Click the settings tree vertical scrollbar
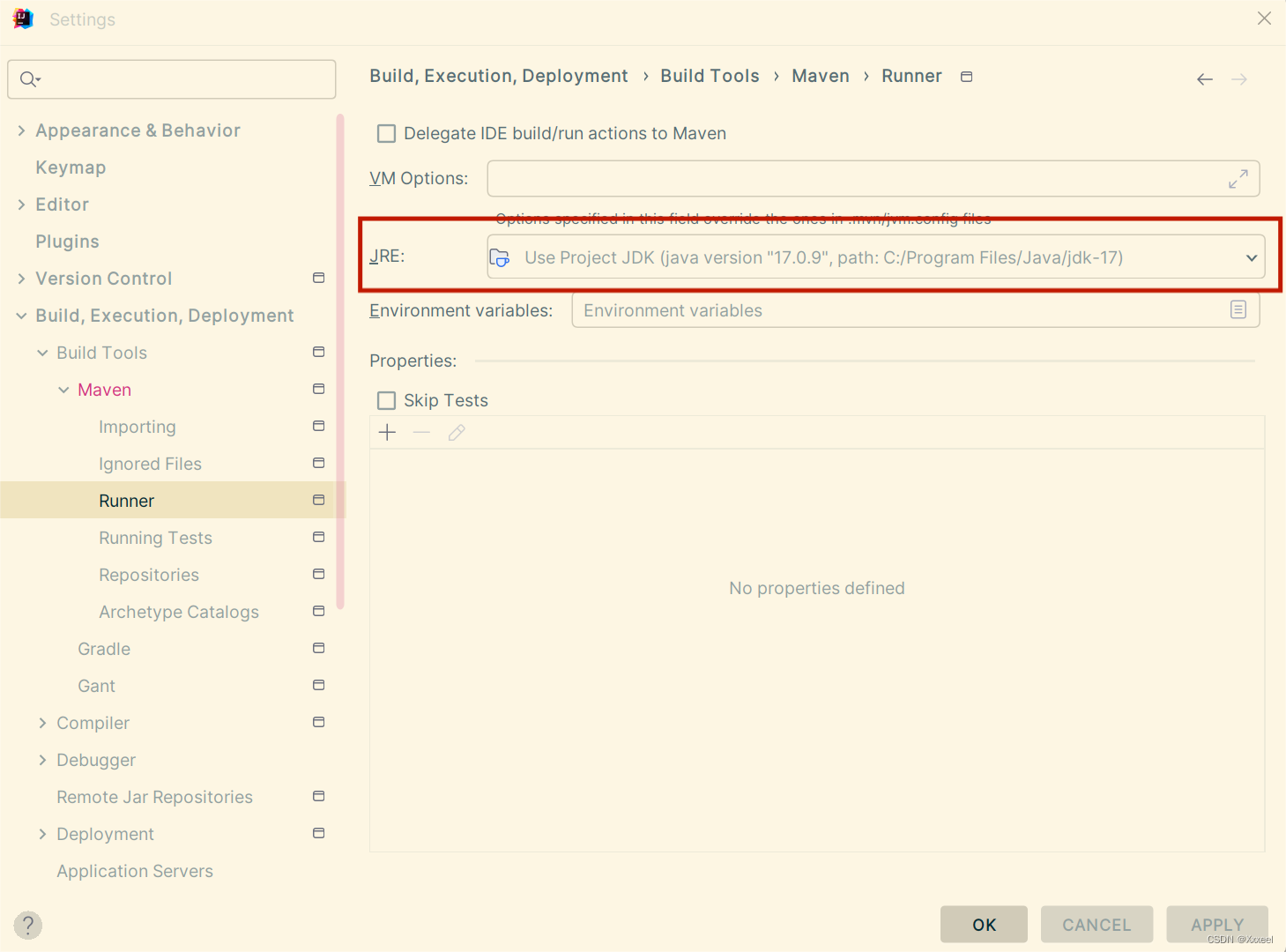Viewport: 1286px width, 952px height. [340, 361]
